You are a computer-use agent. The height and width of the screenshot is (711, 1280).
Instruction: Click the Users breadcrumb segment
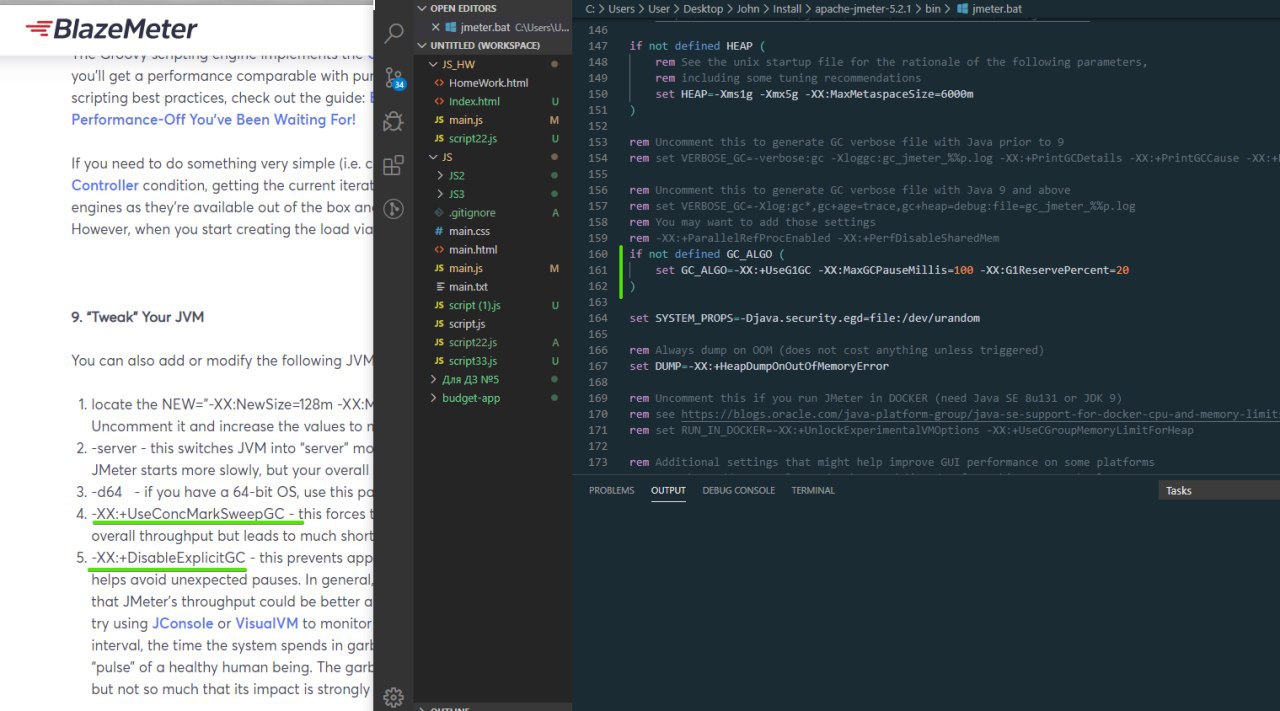[621, 8]
